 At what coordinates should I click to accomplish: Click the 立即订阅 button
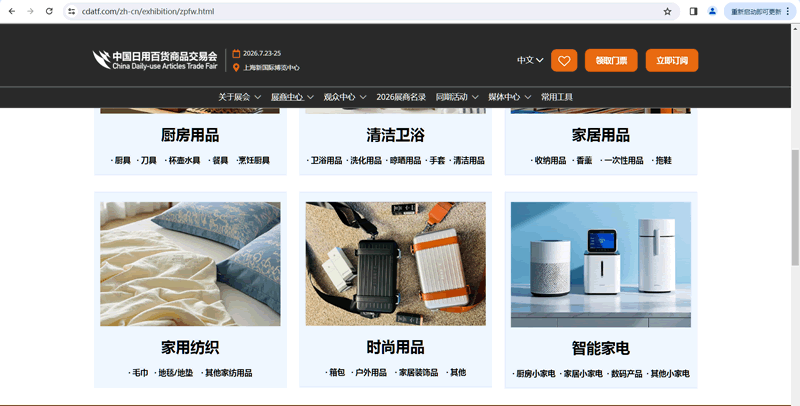[x=671, y=60]
